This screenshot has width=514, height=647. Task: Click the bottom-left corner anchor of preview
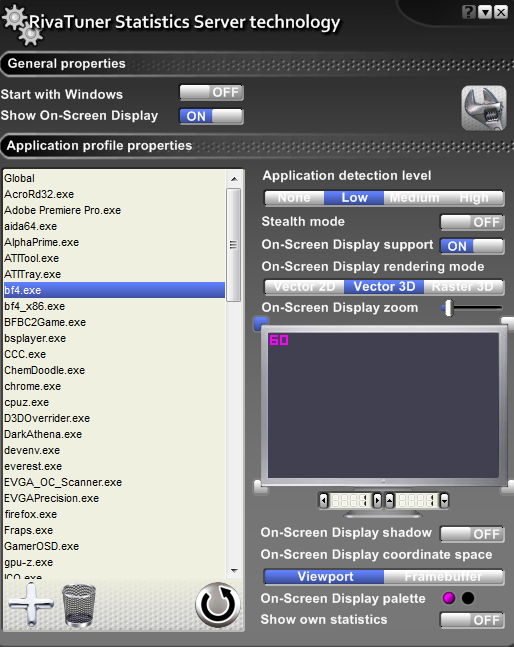[261, 487]
